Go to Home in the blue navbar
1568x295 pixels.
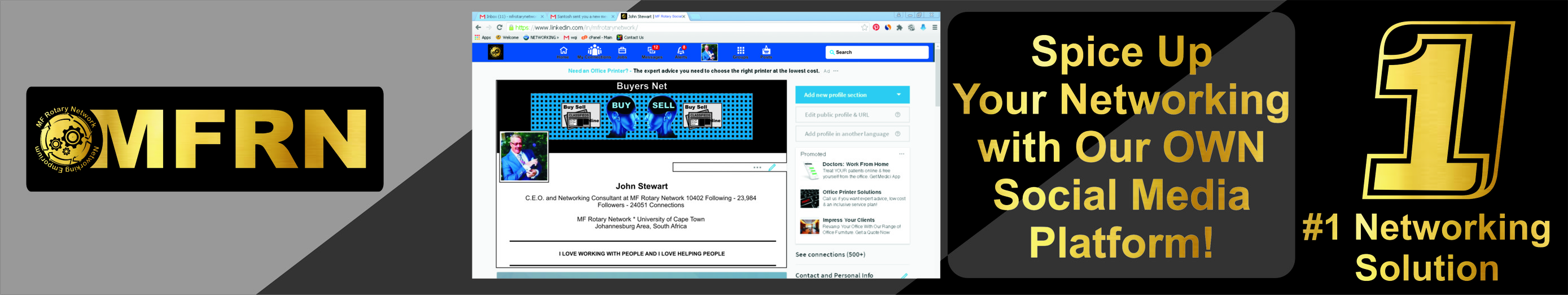[x=563, y=52]
